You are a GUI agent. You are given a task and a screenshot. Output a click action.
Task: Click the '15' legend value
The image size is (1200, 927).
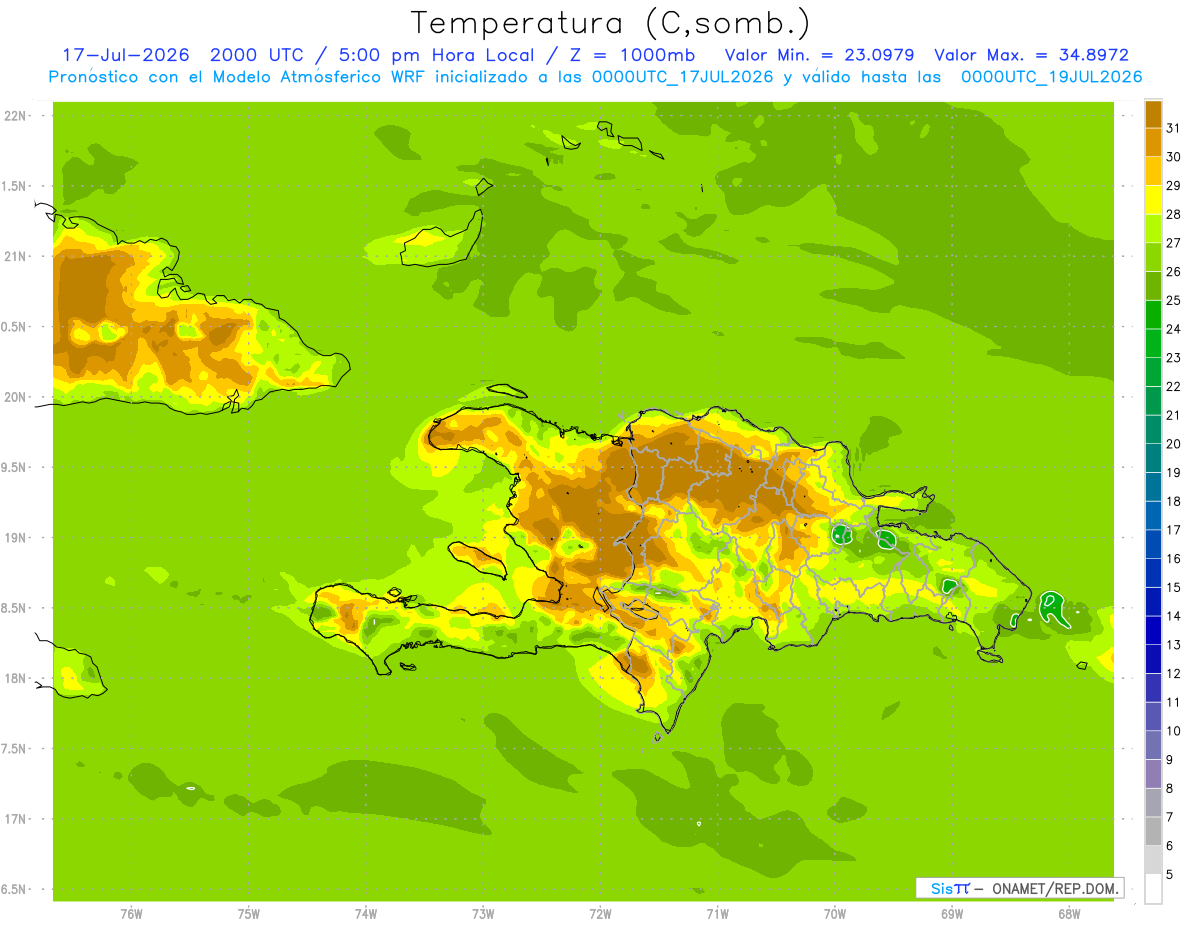coord(1173,587)
